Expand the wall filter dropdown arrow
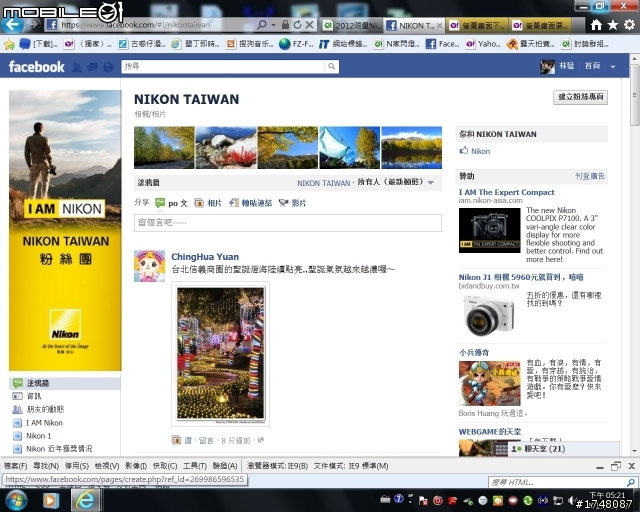 coord(431,183)
